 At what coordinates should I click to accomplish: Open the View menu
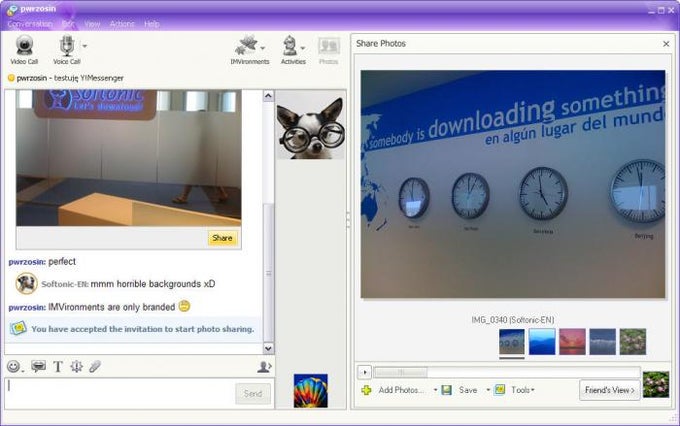92,24
